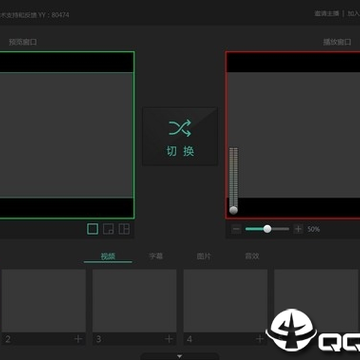Expand the panel with the bottom down arrow
This screenshot has width=360, height=360.
[180, 356]
